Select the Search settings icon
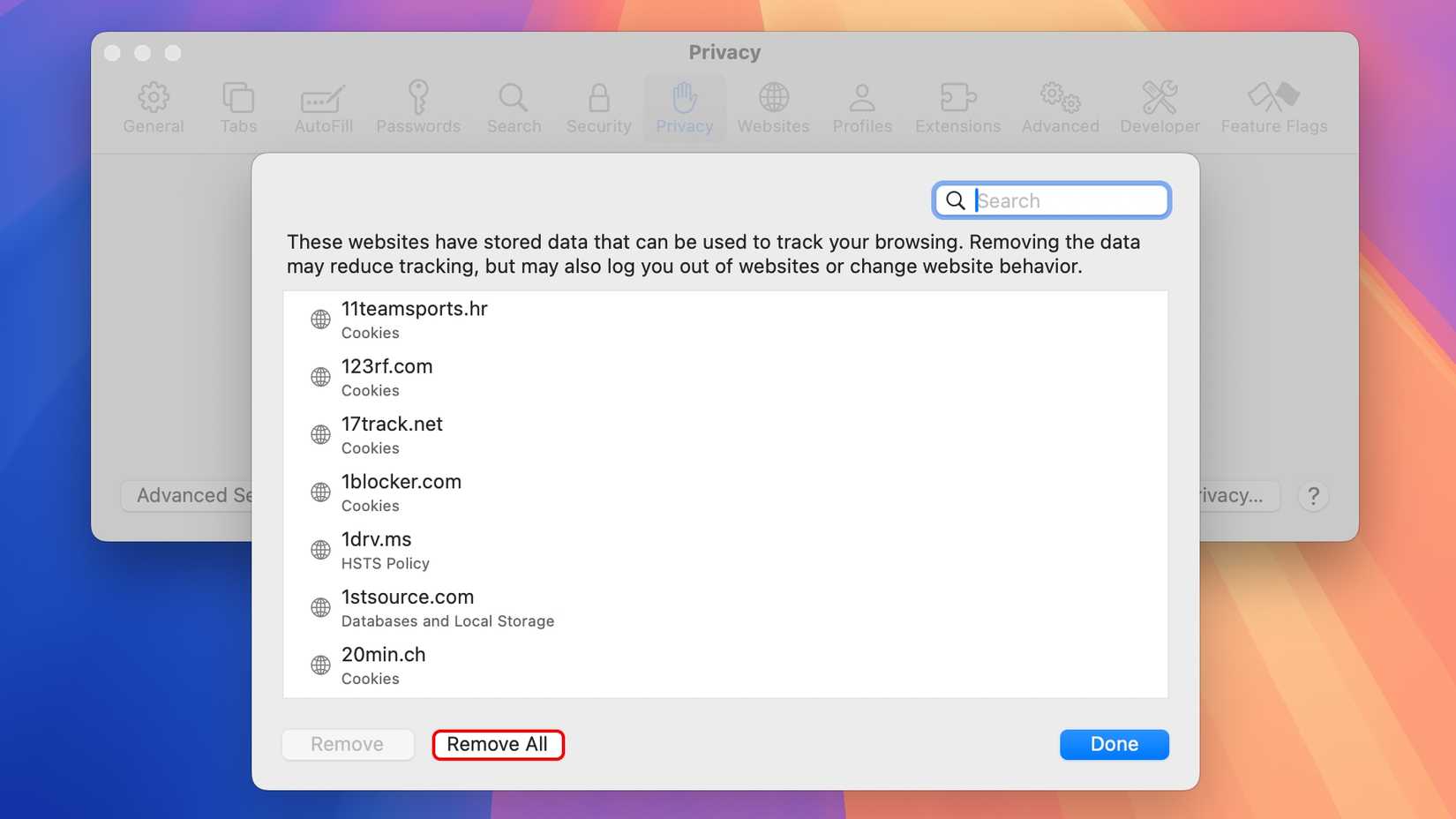The height and width of the screenshot is (819, 1456). pyautogui.click(x=514, y=106)
